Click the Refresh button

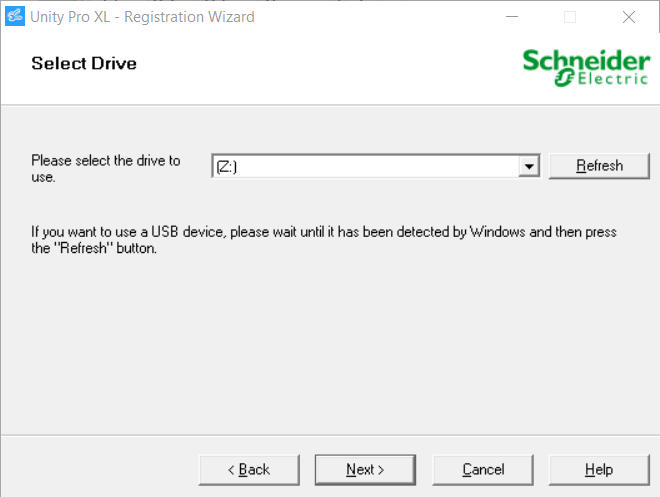tap(599, 166)
